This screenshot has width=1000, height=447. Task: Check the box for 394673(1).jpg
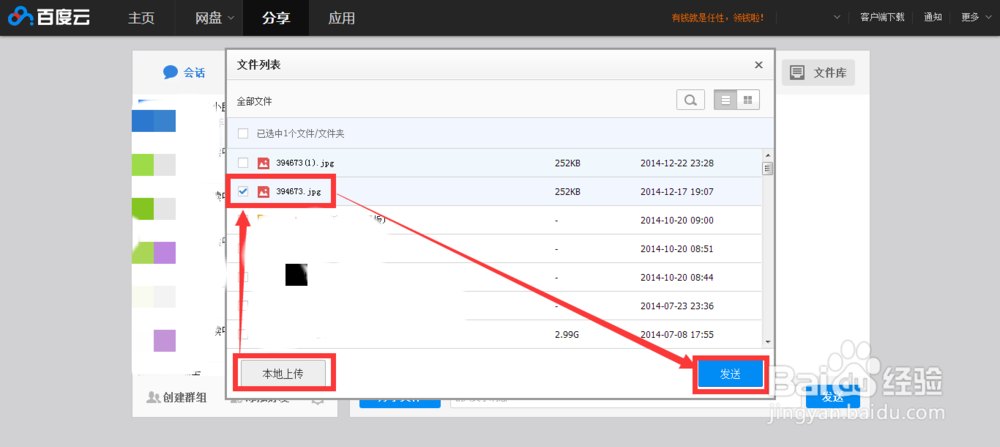[x=243, y=163]
